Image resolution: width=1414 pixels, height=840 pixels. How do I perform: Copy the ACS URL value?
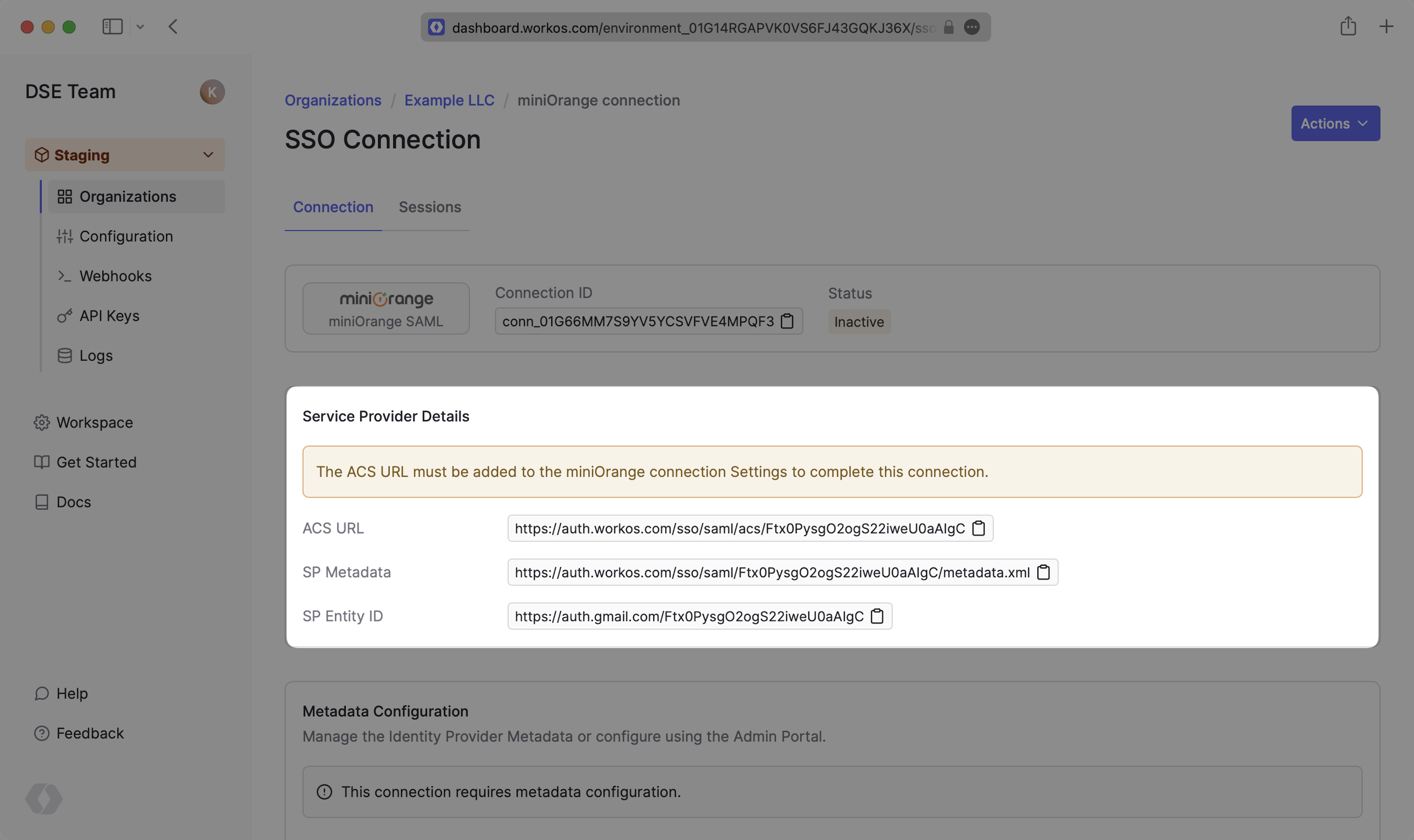[978, 528]
